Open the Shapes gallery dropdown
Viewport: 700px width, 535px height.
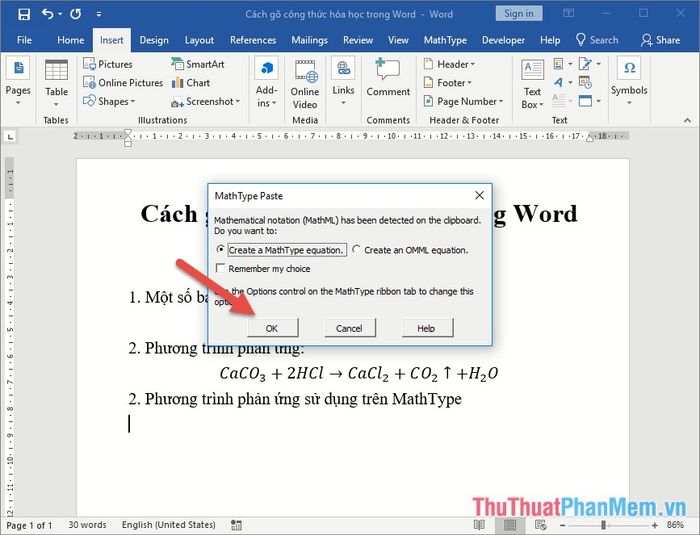pyautogui.click(x=109, y=101)
